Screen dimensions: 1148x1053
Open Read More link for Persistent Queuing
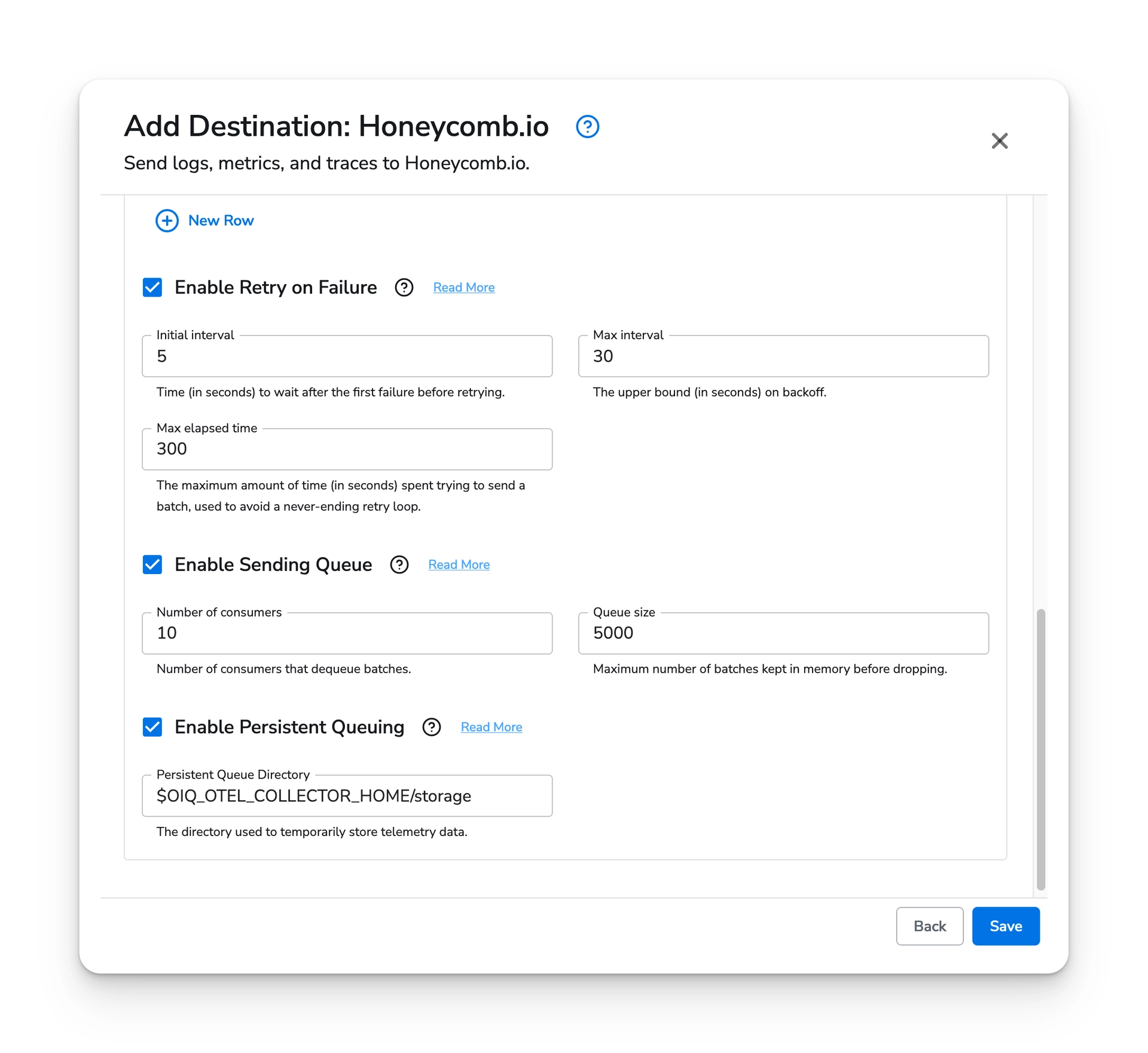click(491, 727)
